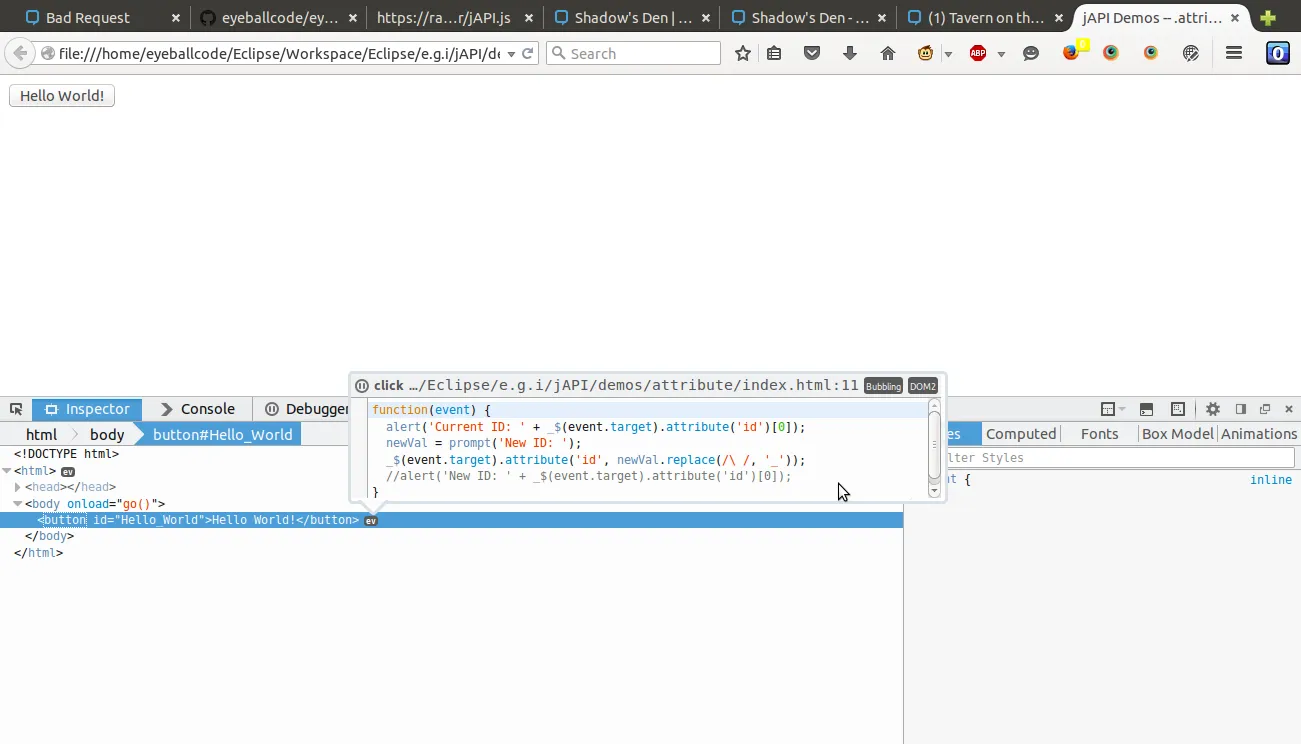This screenshot has width=1301, height=744.
Task: Switch to the eyeballcode GitHub tab
Action: pos(278,17)
